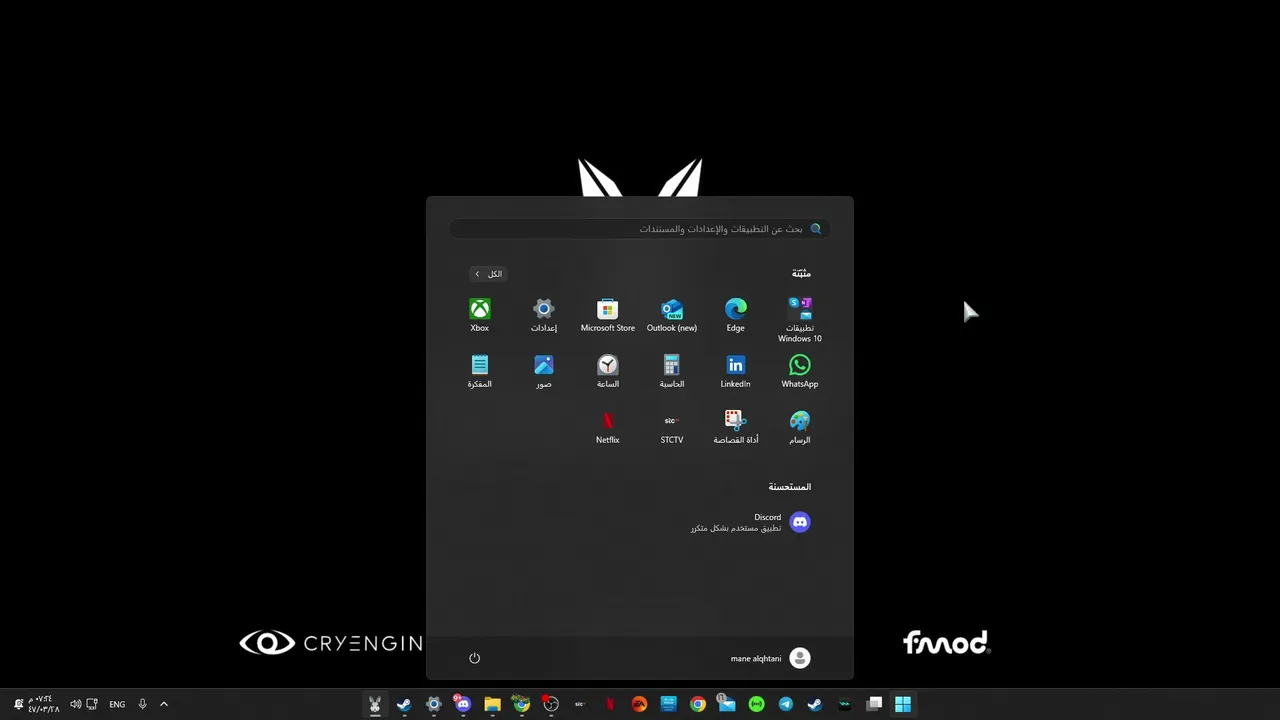Click the rabbit app taskbar icon
The image size is (1280, 720).
(x=375, y=704)
